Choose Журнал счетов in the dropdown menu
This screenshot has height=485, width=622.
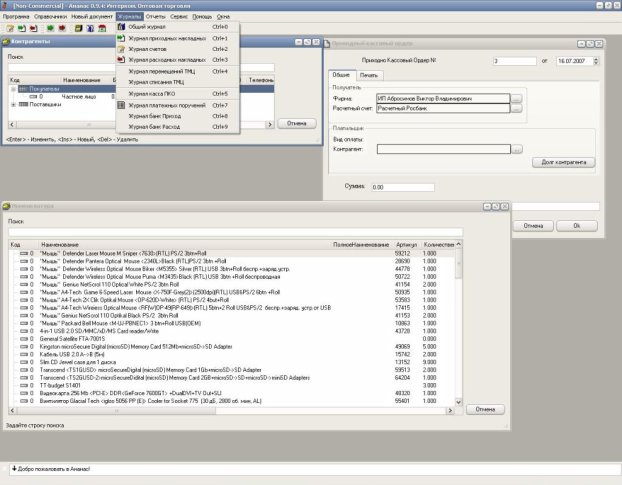(178, 49)
